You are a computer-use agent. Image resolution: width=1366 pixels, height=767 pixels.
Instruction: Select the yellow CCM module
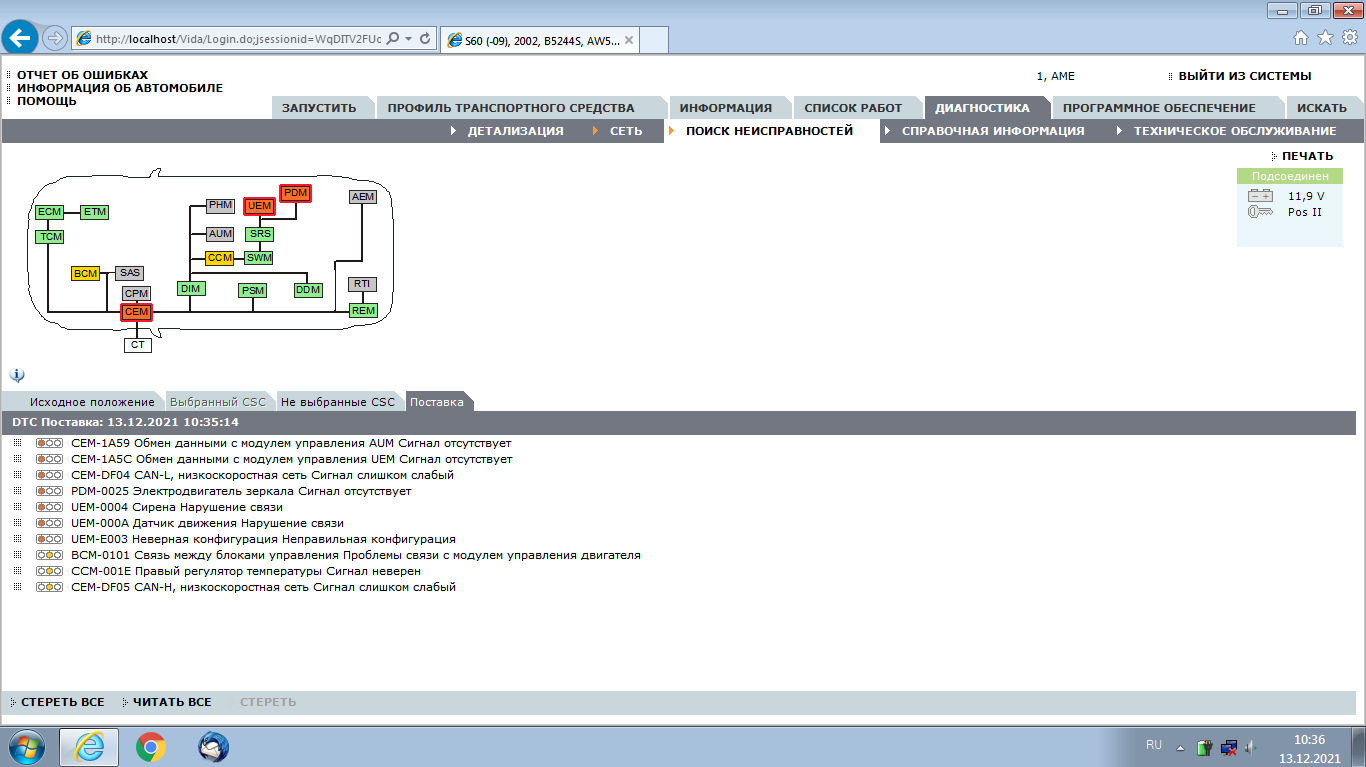220,258
